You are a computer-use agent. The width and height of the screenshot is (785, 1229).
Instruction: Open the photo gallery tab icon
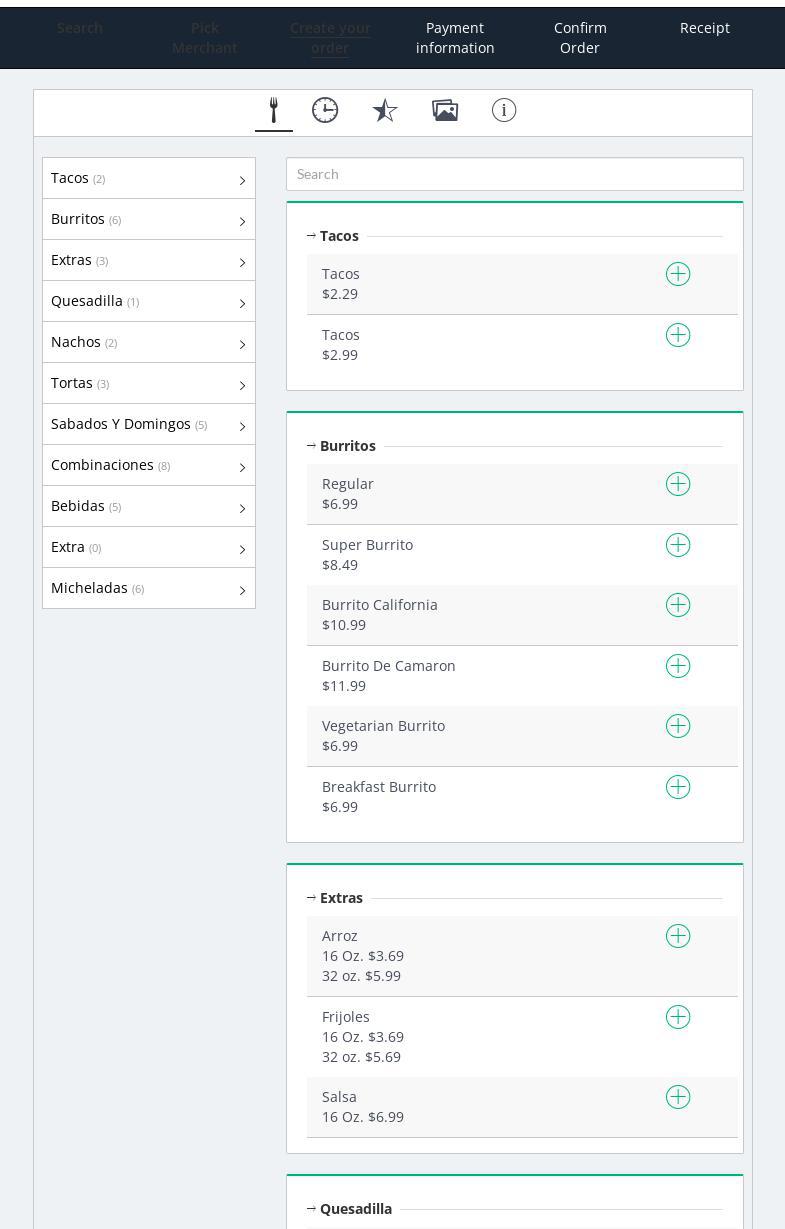[445, 110]
